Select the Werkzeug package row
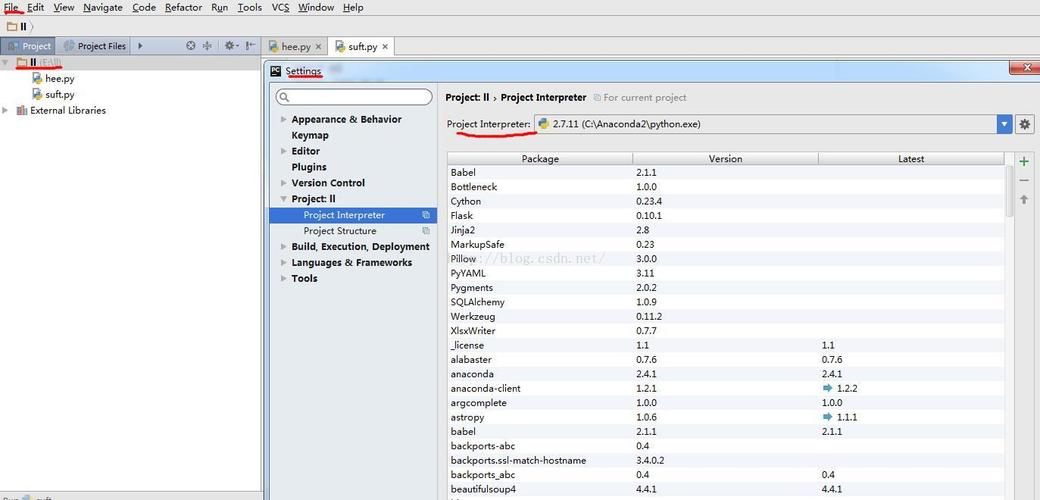Image resolution: width=1040 pixels, height=500 pixels. click(726, 316)
